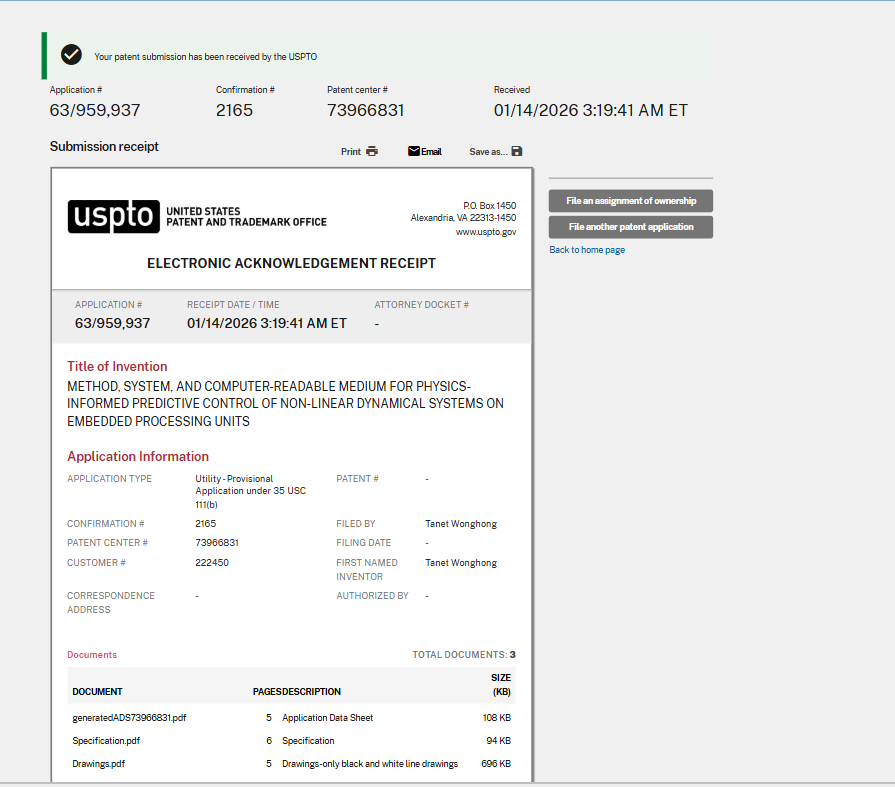Screen dimensions: 895x787
Task: Follow the Back to home page link
Action: 586,247
